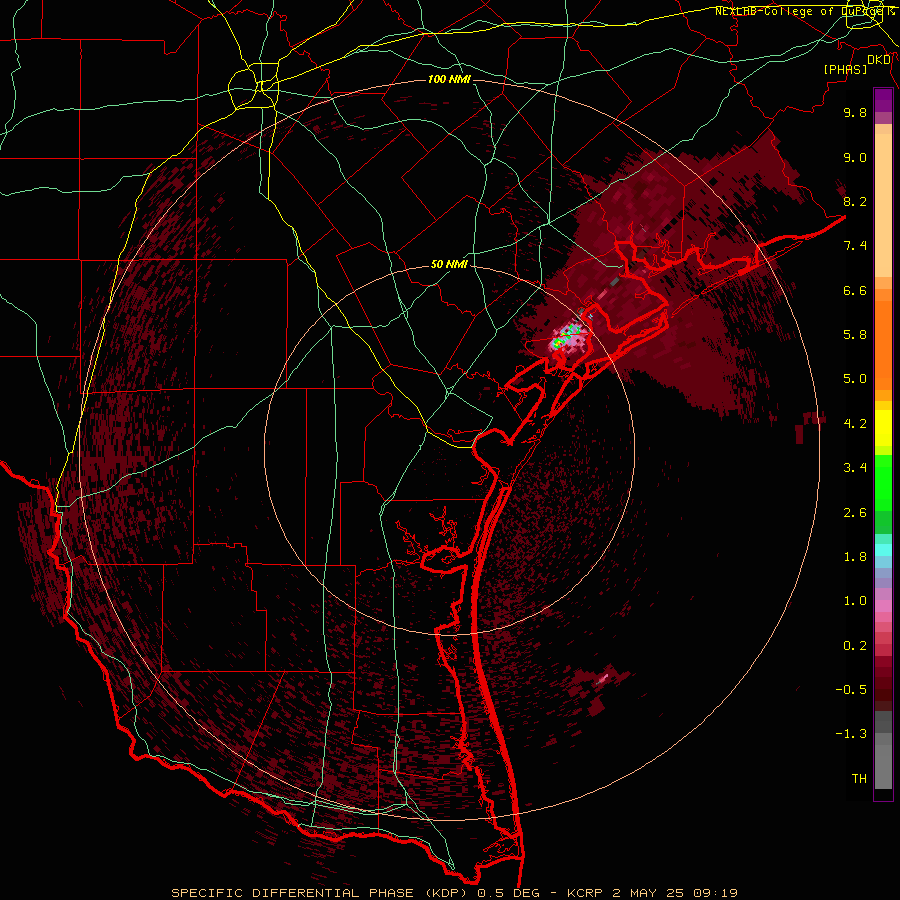Click the yellow band of the color bar
The width and height of the screenshot is (900, 900).
coord(883,428)
